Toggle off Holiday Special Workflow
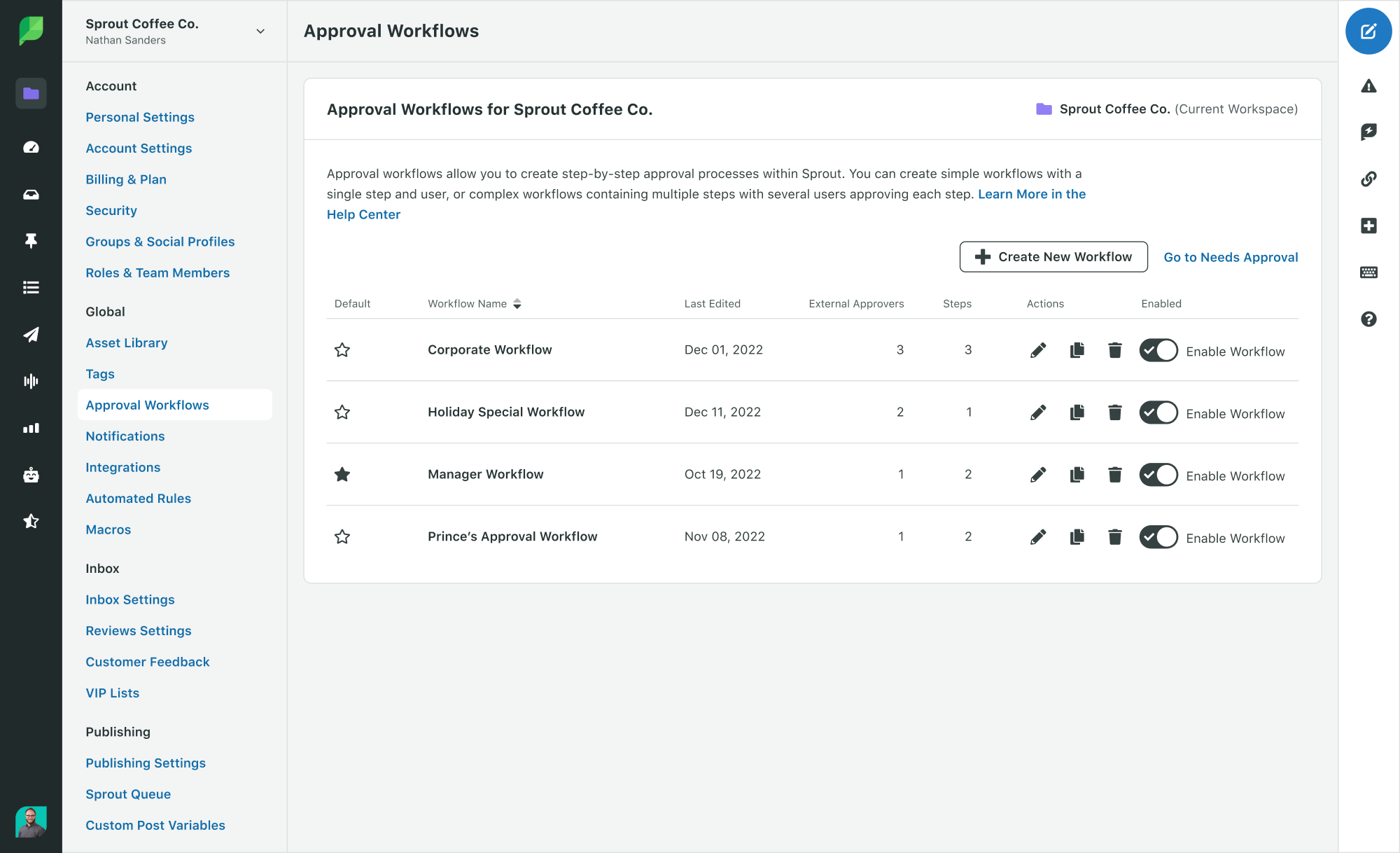 1158,412
